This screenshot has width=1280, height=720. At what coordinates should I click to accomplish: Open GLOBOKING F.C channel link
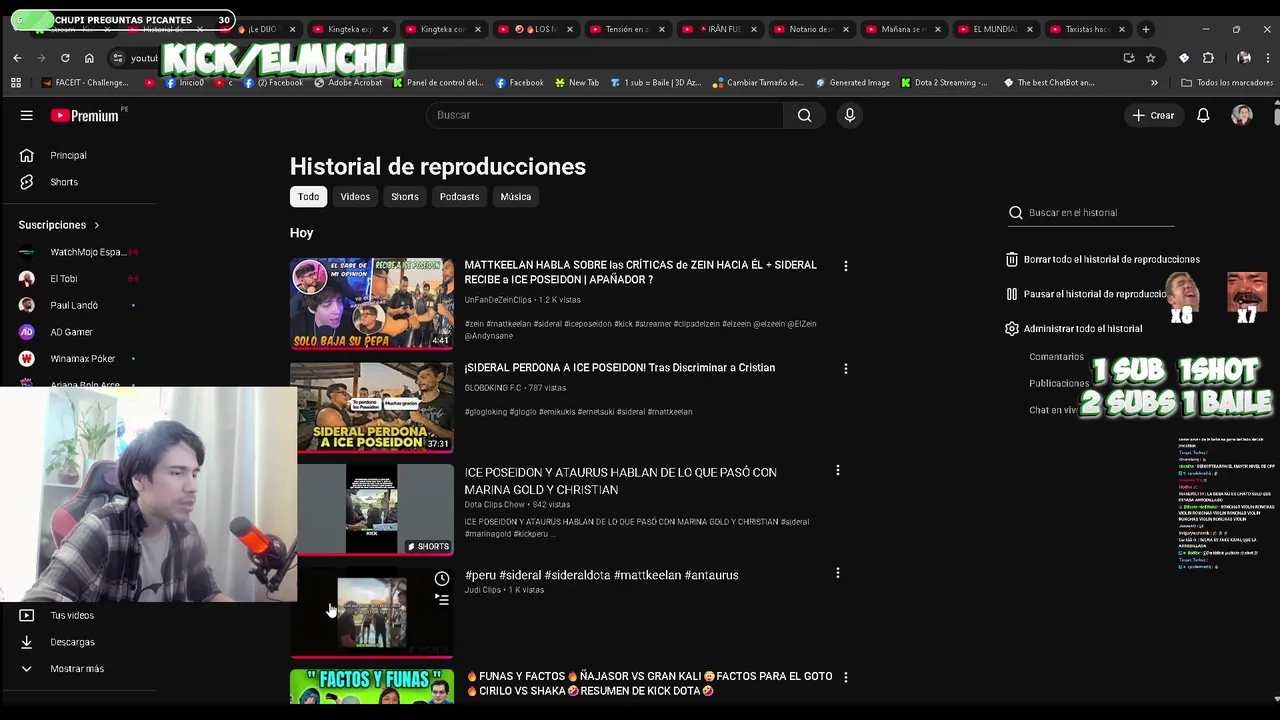[x=494, y=388]
